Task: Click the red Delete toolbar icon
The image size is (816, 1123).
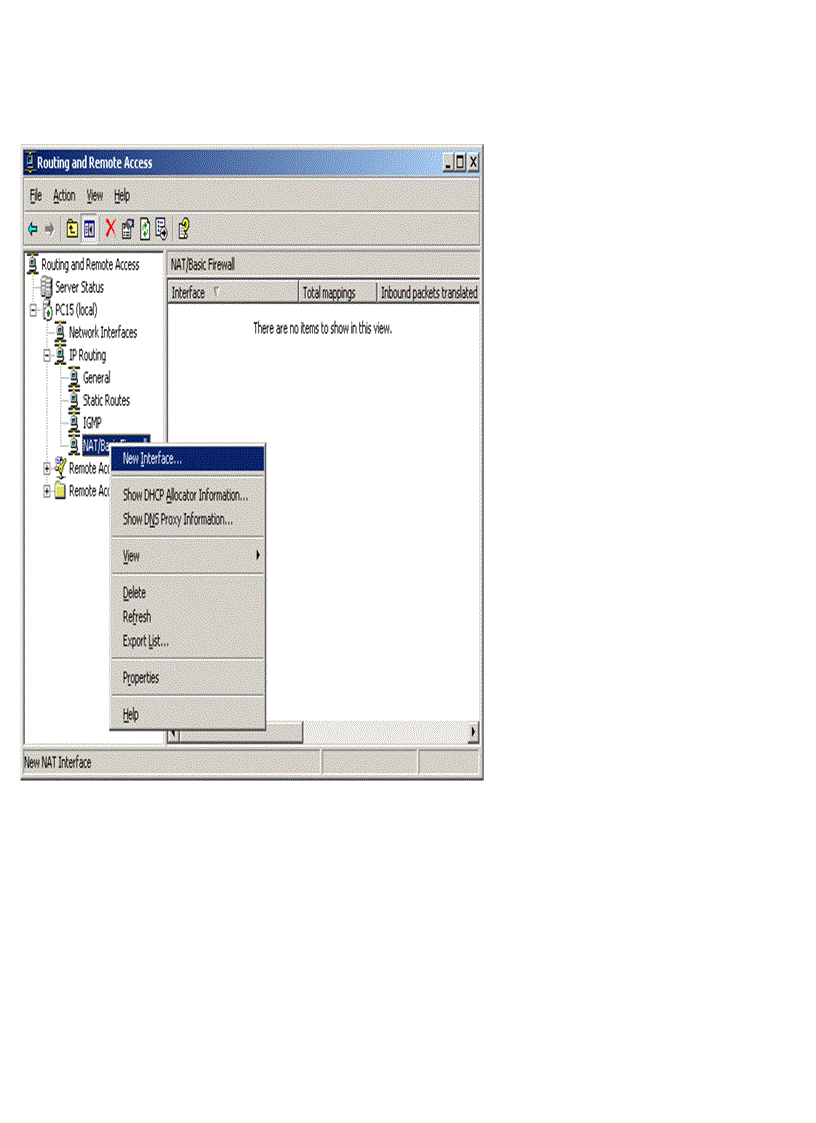Action: pyautogui.click(x=110, y=229)
